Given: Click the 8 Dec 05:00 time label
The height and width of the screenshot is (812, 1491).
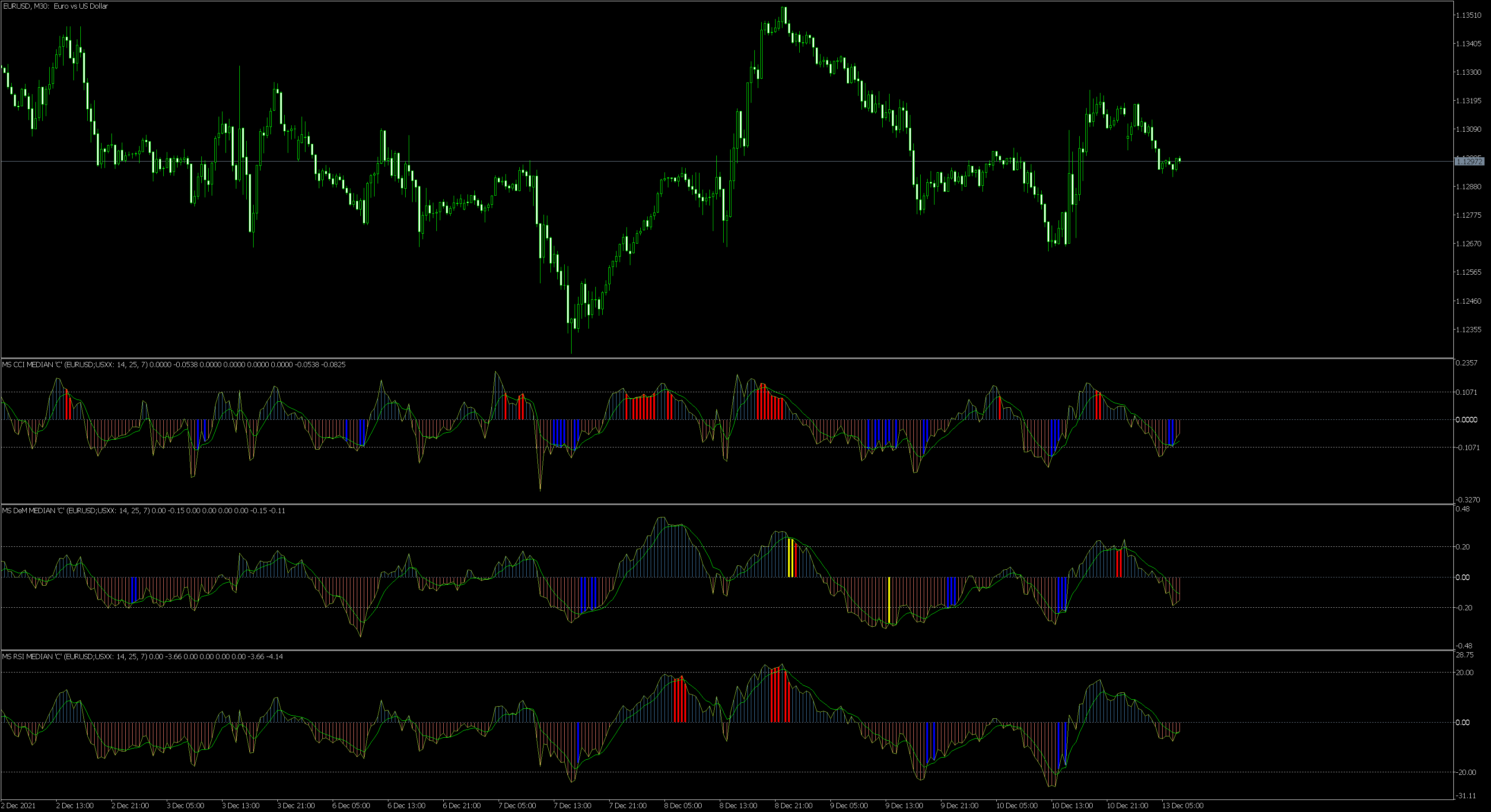Looking at the screenshot, I should (x=683, y=806).
